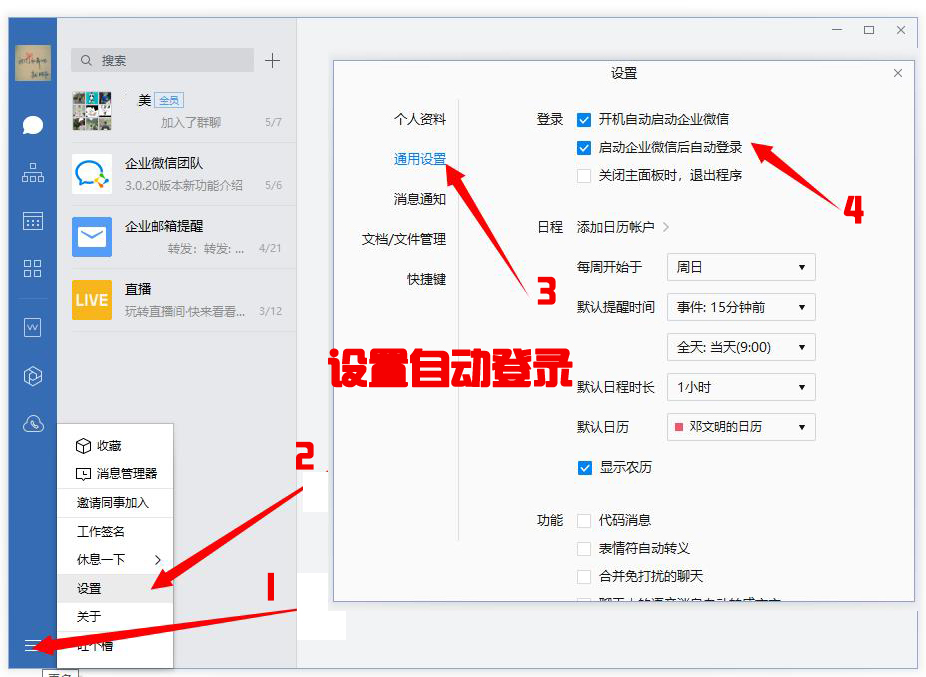
Task: Expand the 休息一下 submenu arrow
Action: click(x=158, y=559)
